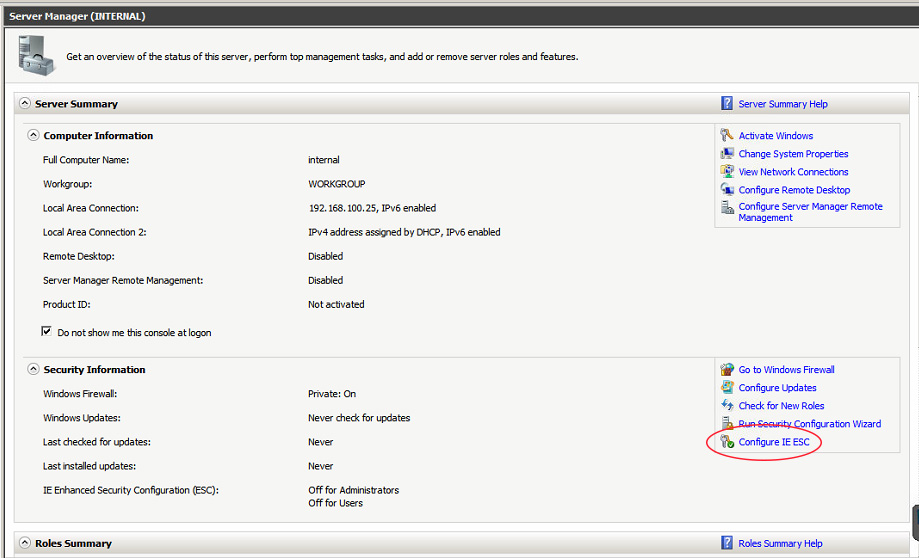
Task: Click the Roles Summary Help question-mark icon
Action: 727,543
